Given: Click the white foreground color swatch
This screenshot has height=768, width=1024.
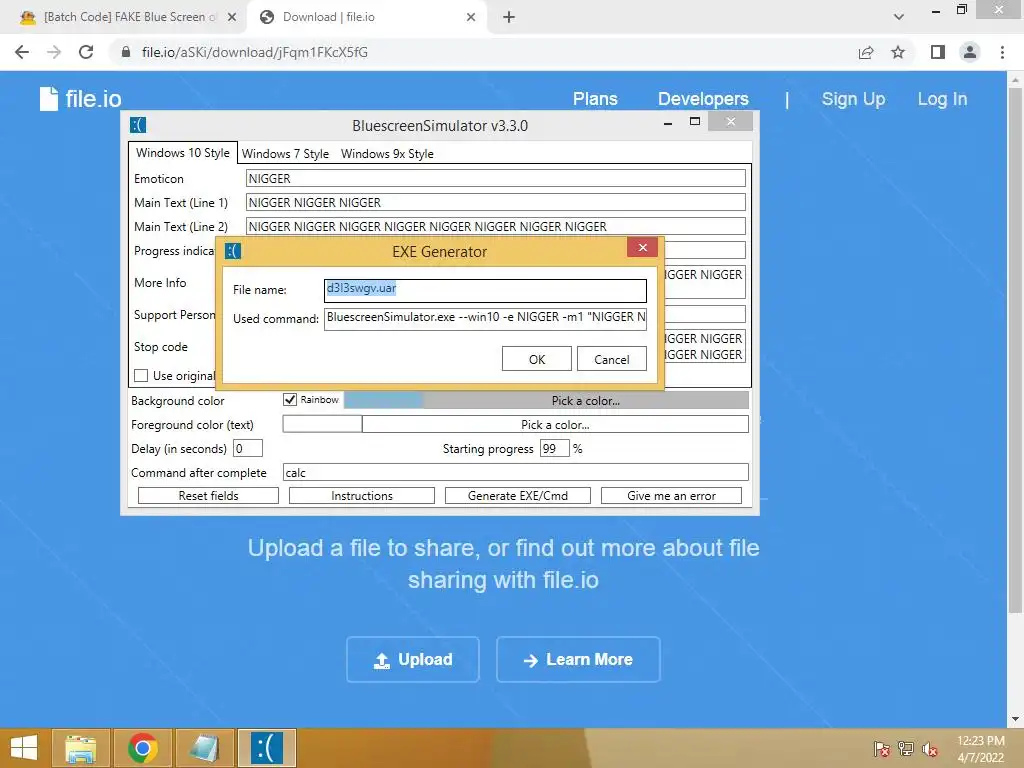Looking at the screenshot, I should [322, 424].
